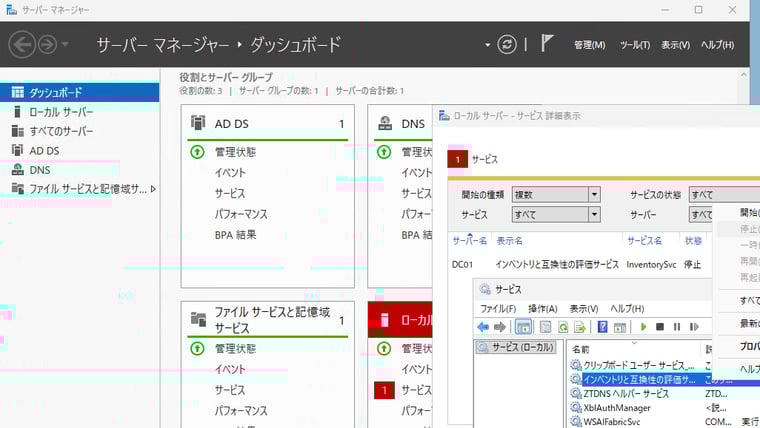Screen dimensions: 760x428
Task: Open 表示(V) menu in Services window
Action: (x=584, y=309)
